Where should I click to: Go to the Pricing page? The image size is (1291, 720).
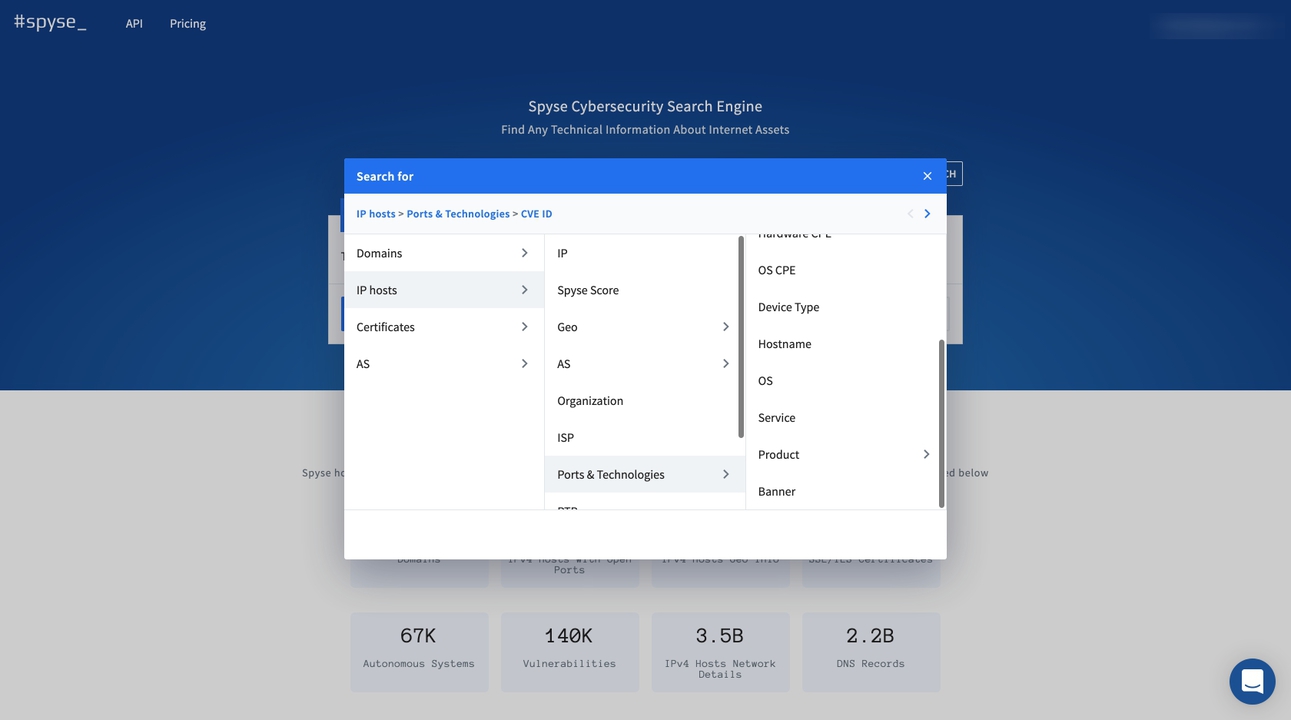[188, 23]
